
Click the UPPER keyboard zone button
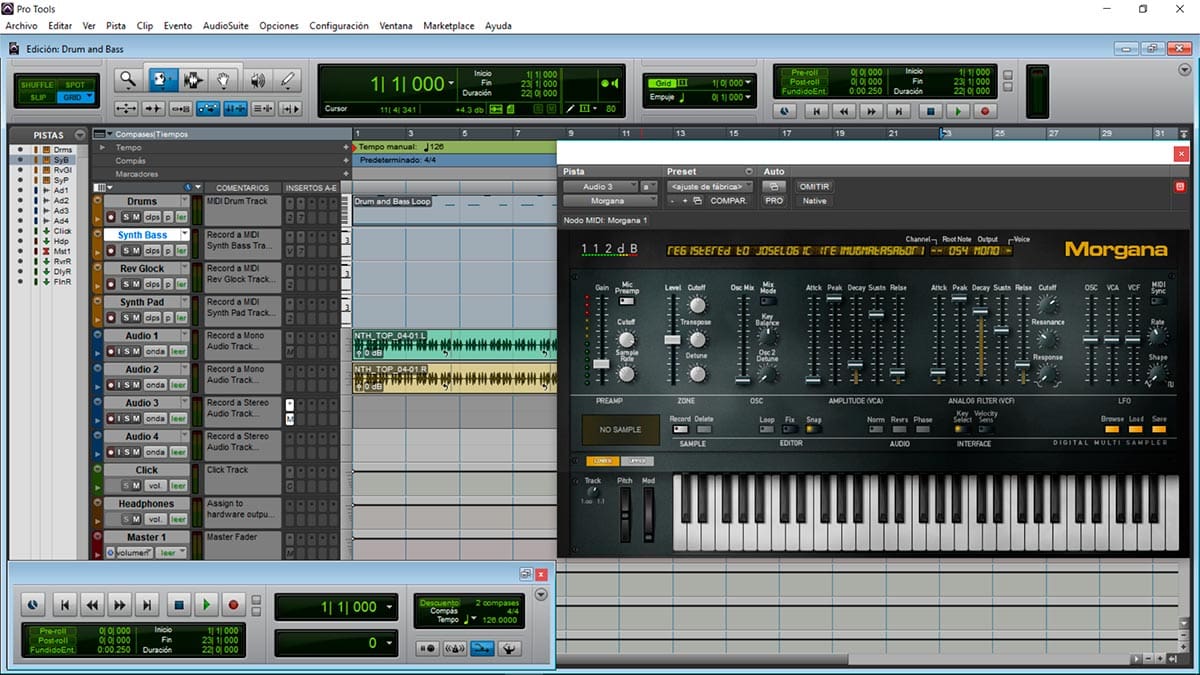click(637, 461)
